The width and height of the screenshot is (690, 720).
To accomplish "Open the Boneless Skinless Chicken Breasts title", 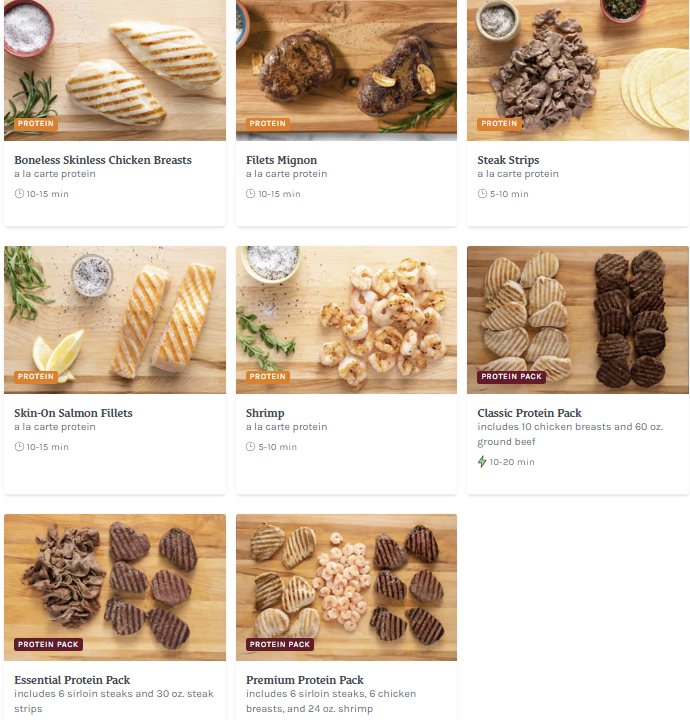I will click(x=103, y=160).
